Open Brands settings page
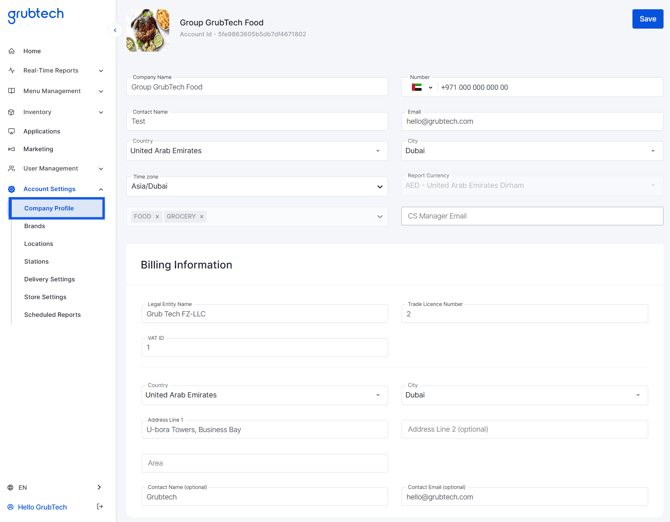Screen dimensions: 670x522 pyautogui.click(x=34, y=226)
